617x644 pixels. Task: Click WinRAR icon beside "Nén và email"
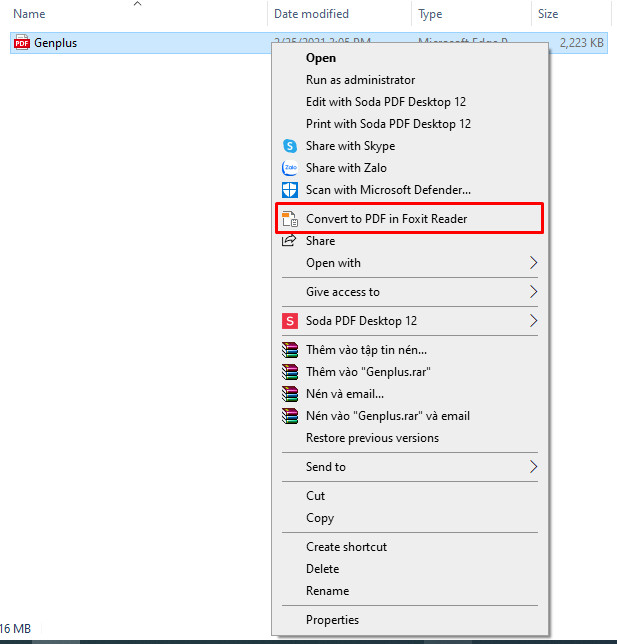[290, 394]
